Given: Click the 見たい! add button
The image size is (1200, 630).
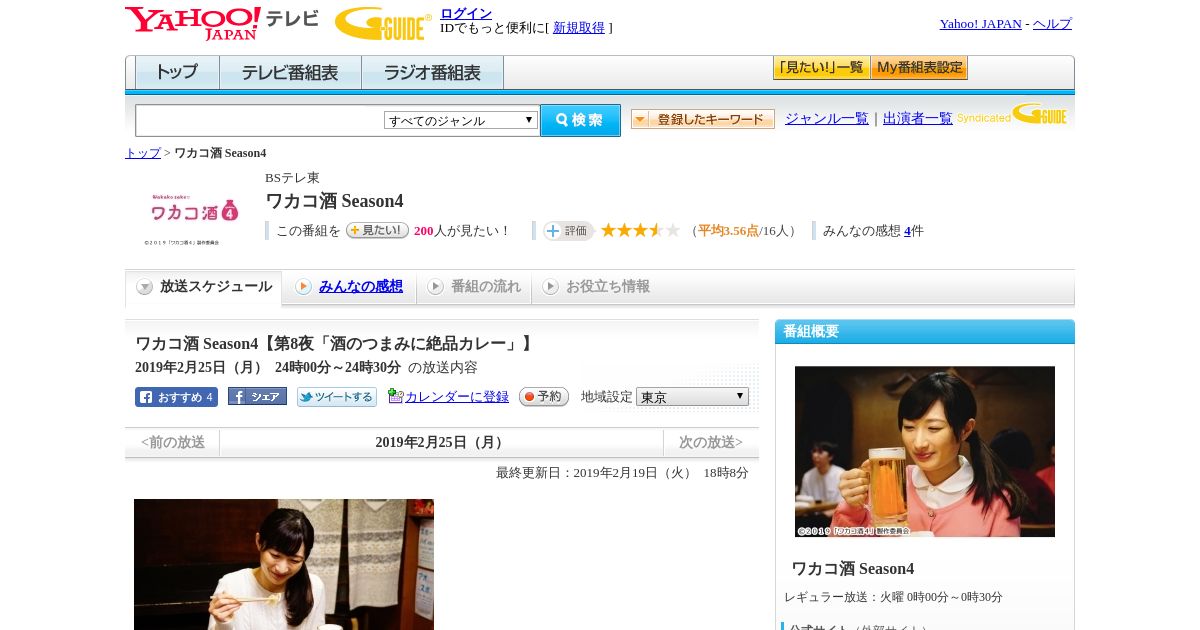Looking at the screenshot, I should [377, 230].
